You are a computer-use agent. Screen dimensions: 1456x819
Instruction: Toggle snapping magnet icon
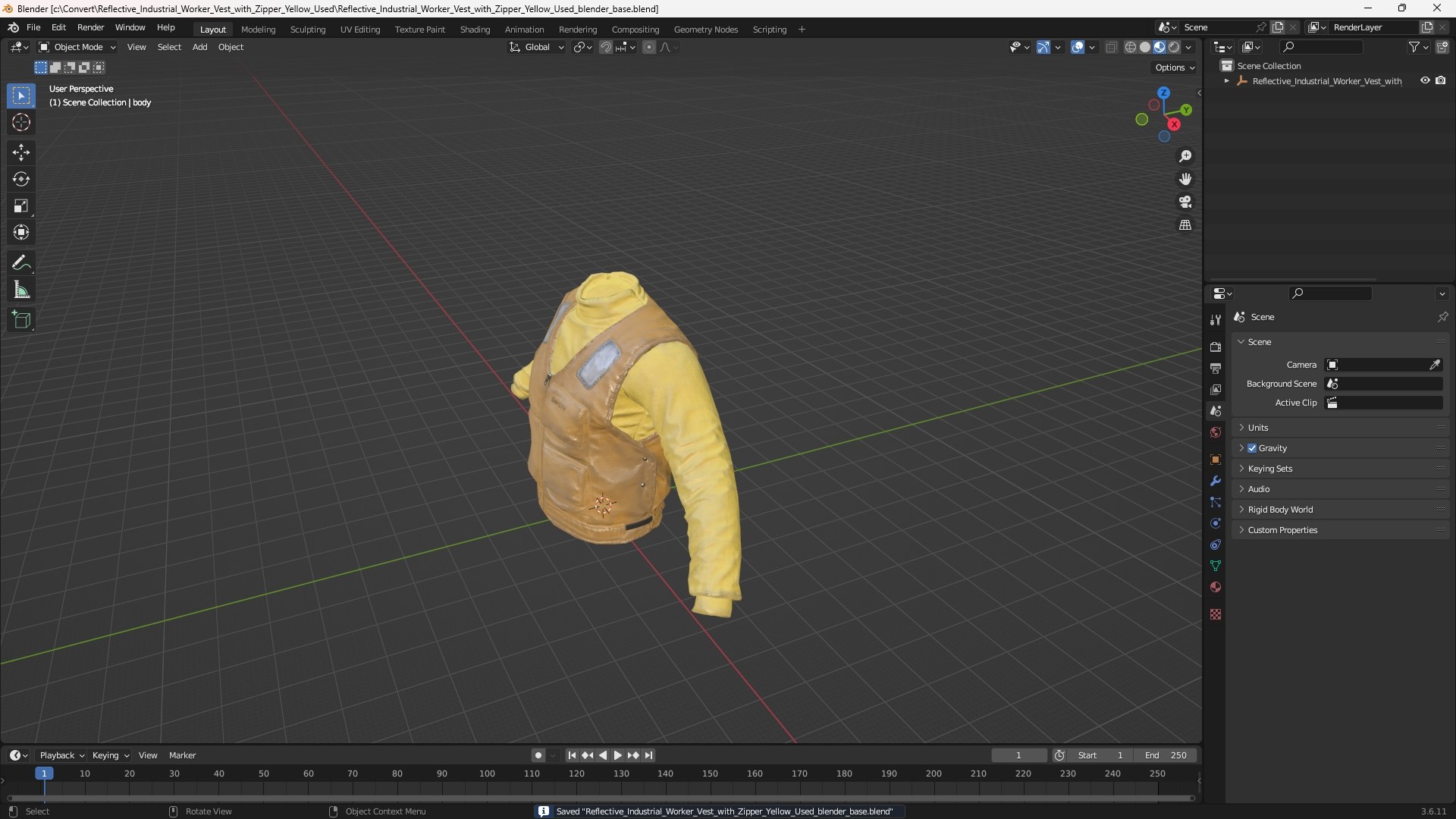[x=605, y=47]
